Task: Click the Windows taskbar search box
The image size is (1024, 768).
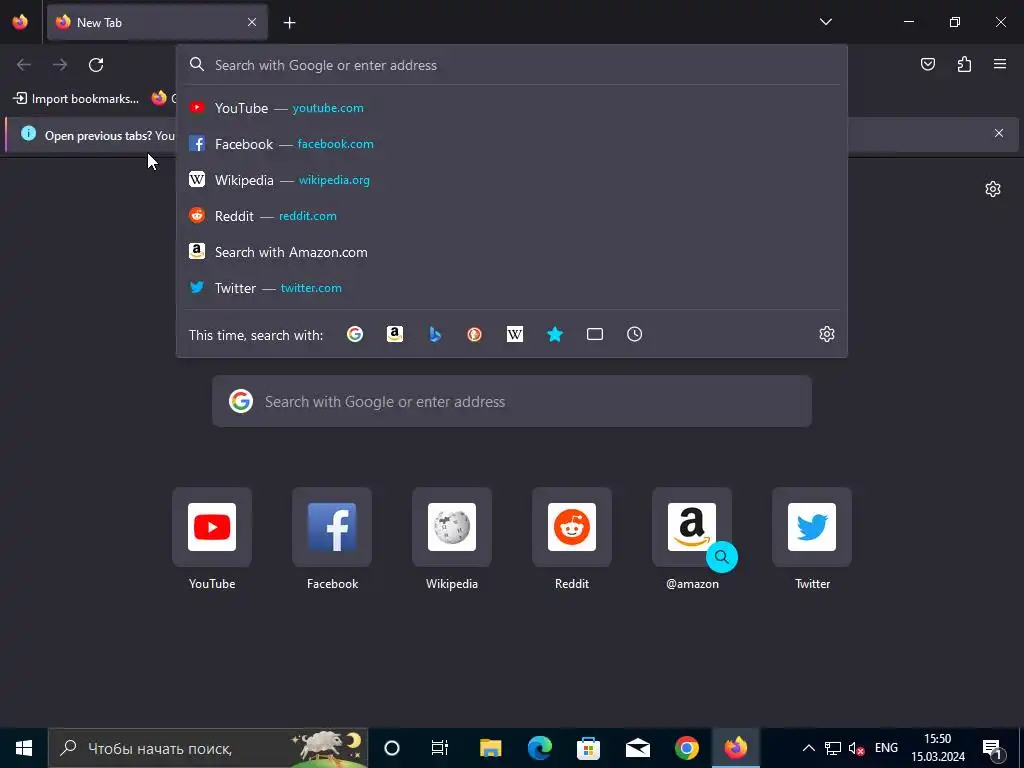Action: coord(208,748)
